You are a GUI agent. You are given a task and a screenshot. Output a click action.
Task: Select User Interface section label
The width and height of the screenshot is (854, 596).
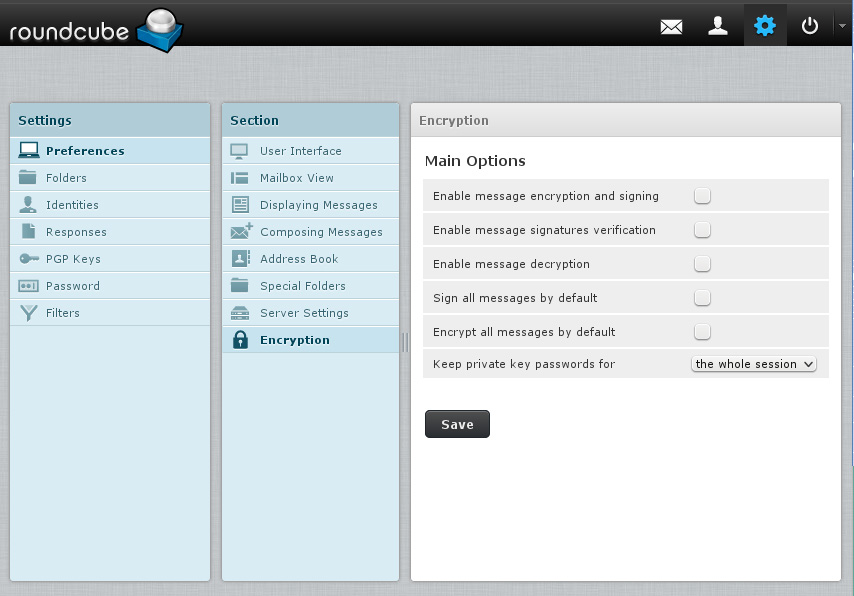coord(301,151)
